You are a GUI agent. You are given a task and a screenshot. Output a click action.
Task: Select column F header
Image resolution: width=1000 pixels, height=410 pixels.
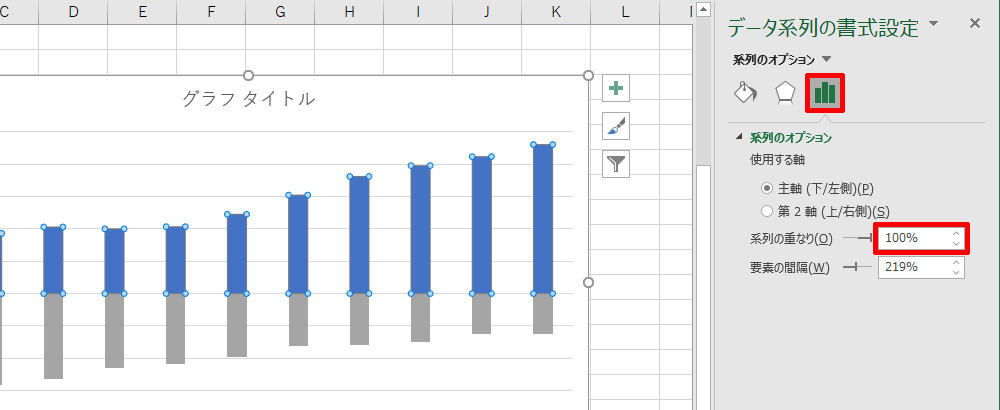tap(211, 11)
